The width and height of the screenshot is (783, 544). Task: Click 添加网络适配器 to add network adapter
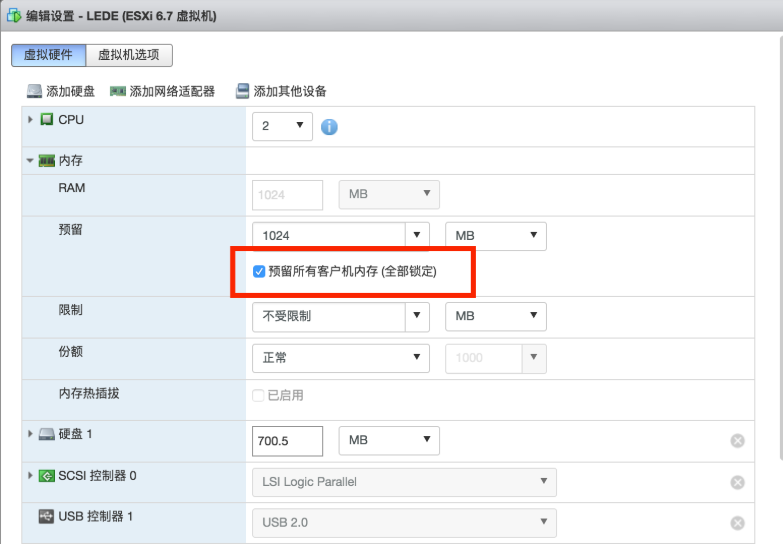click(162, 91)
